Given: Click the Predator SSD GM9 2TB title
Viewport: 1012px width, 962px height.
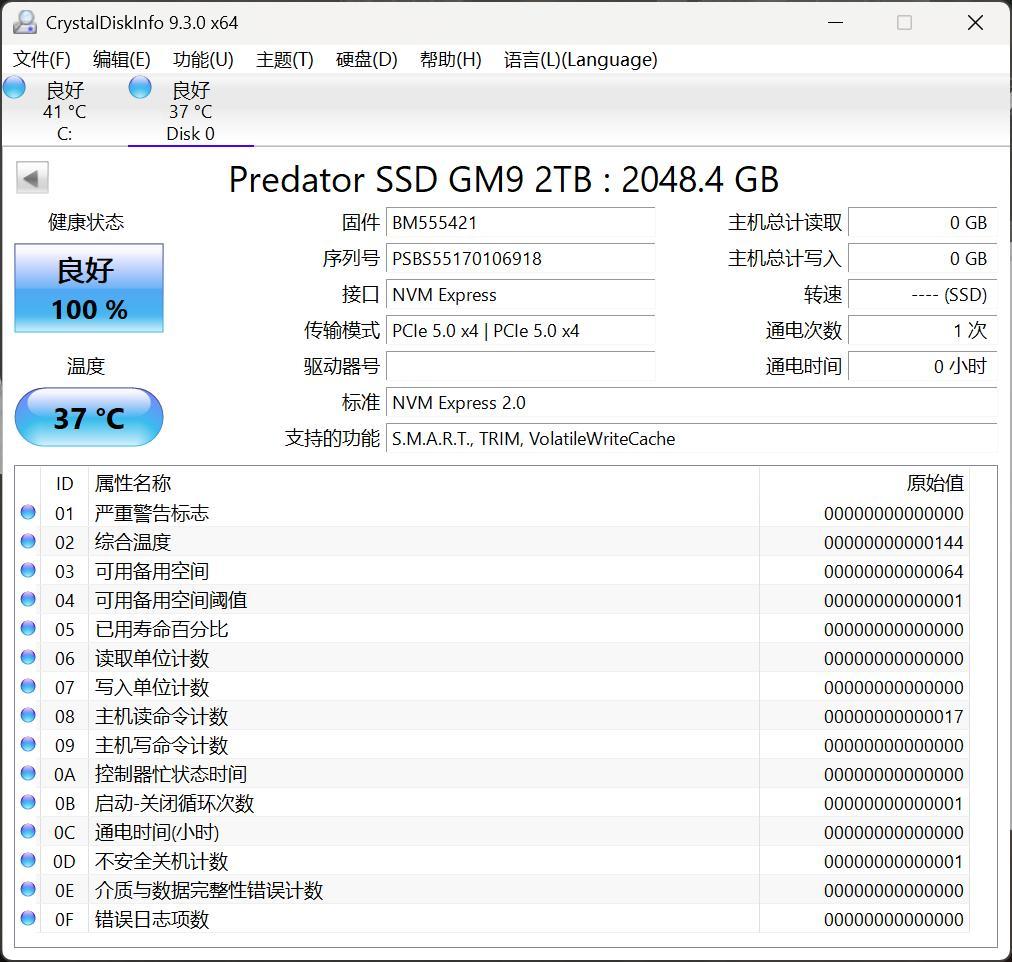Looking at the screenshot, I should [503, 179].
